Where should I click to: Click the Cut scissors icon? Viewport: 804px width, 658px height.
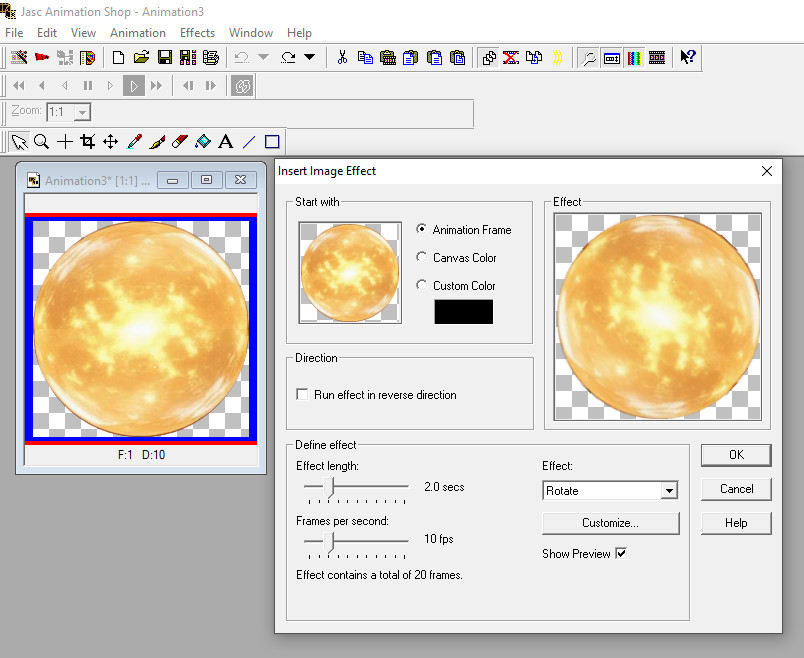pos(342,58)
